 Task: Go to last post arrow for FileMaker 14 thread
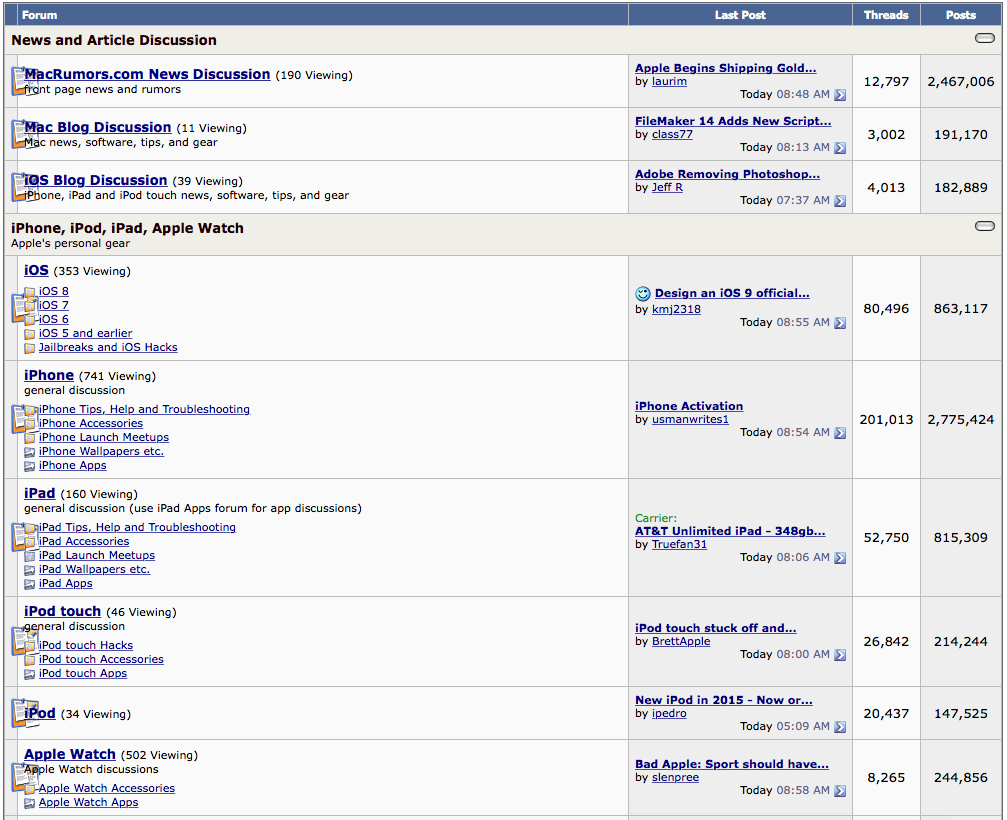839,148
